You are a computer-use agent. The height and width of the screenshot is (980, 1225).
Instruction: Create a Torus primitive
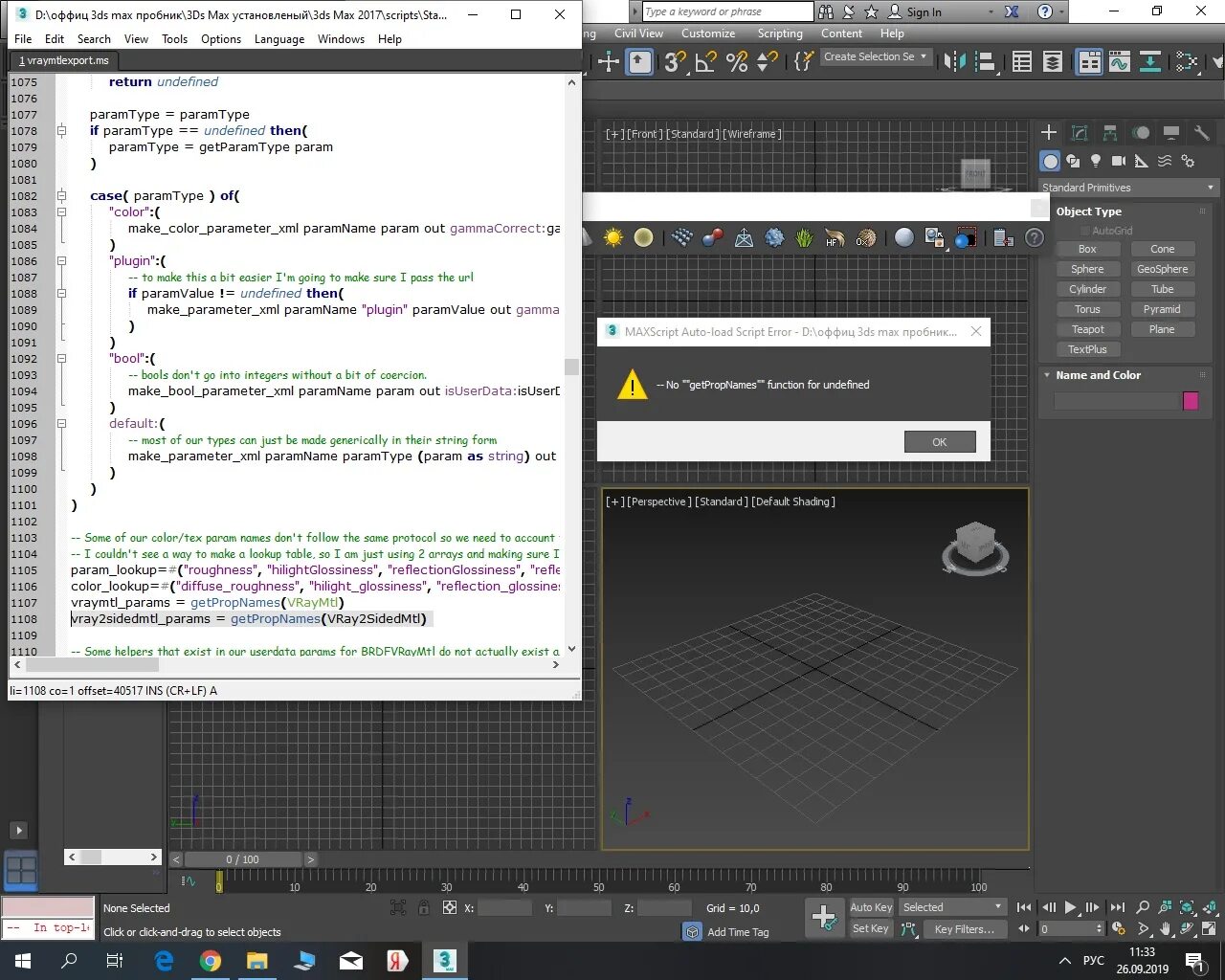click(1087, 309)
